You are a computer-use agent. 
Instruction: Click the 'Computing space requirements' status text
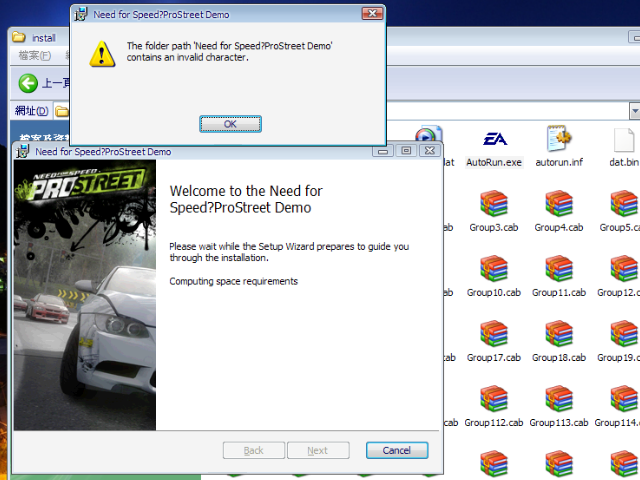coord(233,281)
